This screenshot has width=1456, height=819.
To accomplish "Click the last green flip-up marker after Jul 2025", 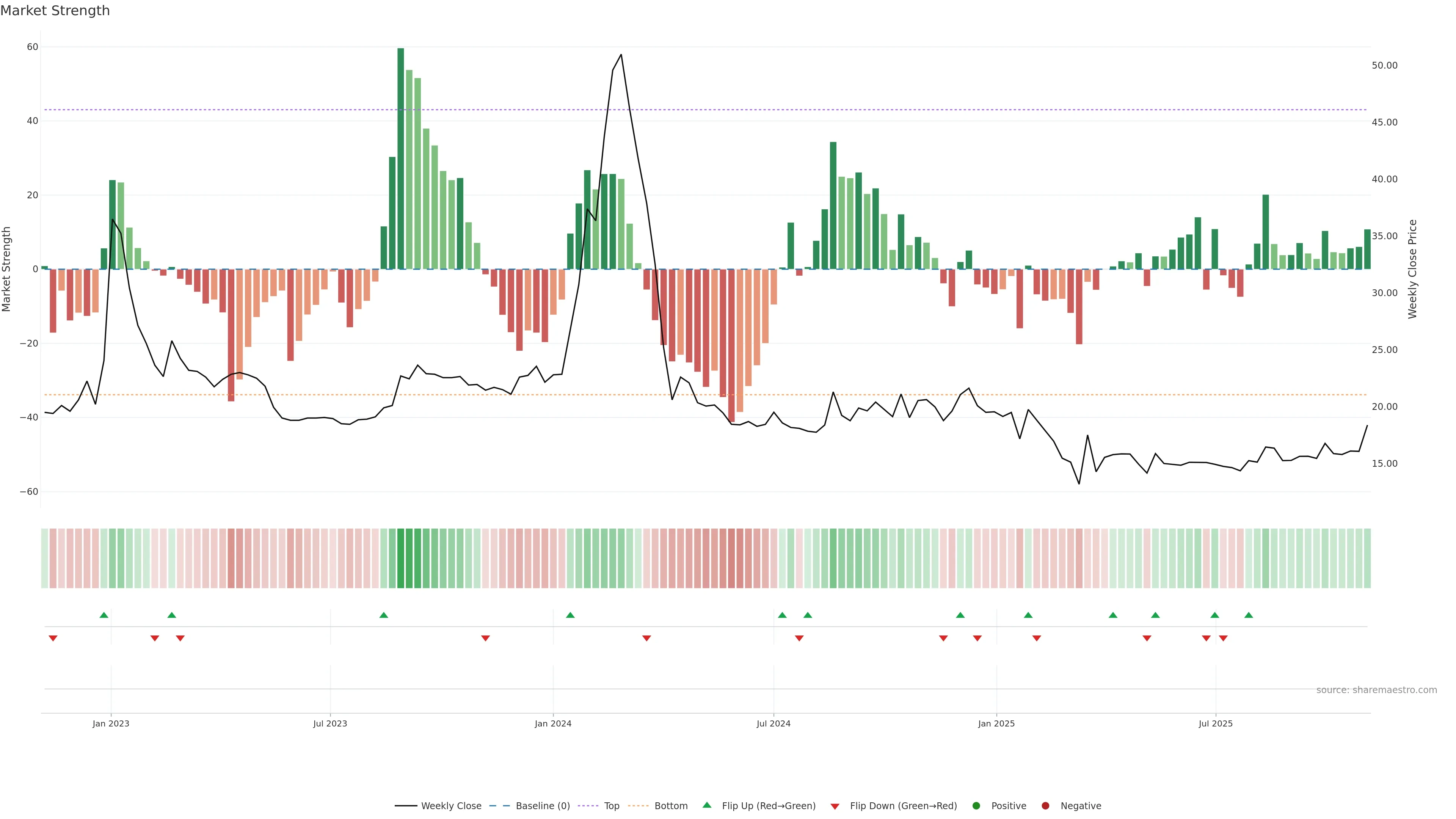I will (1249, 615).
